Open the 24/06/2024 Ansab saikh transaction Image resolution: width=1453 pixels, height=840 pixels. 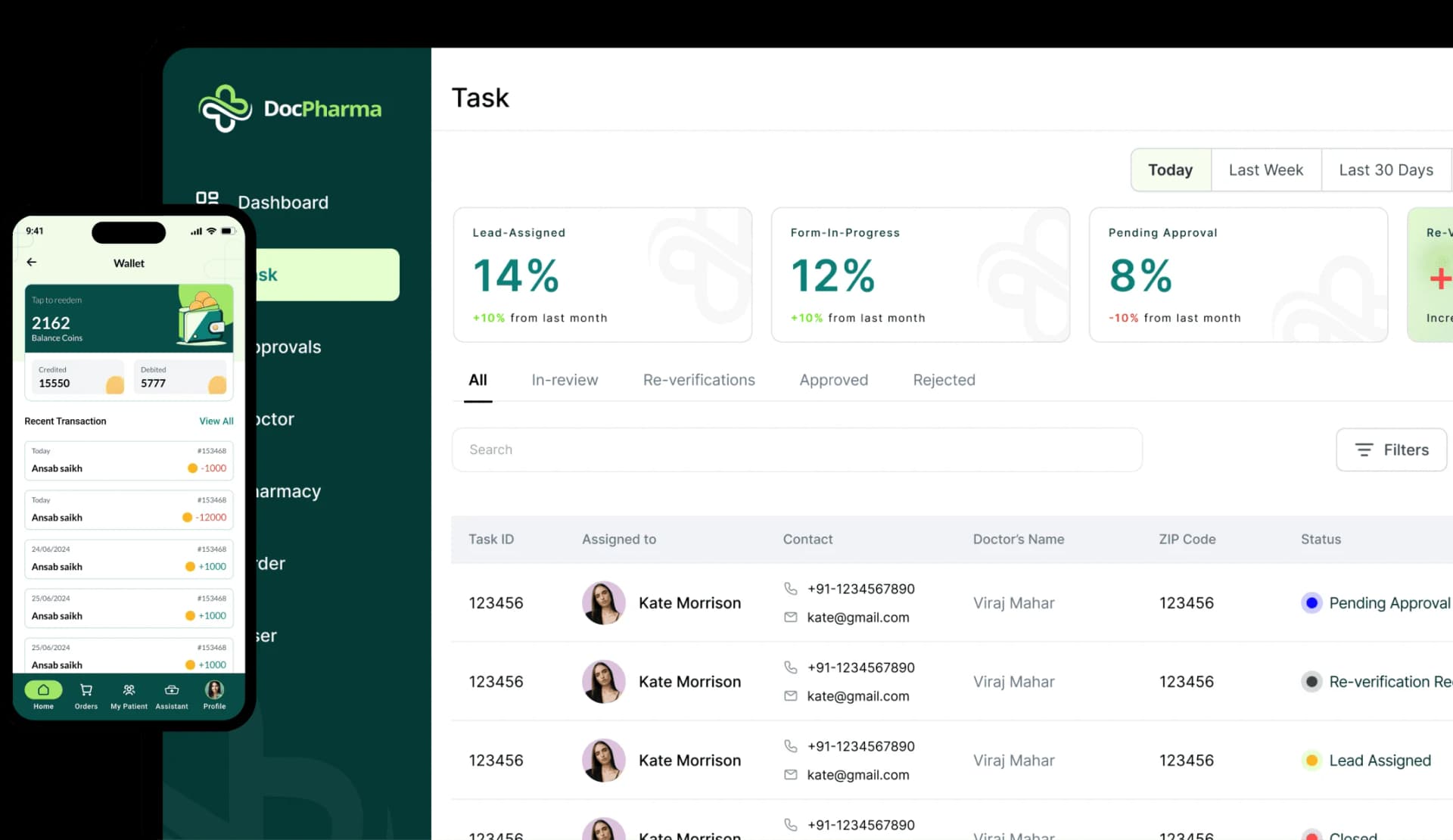click(x=129, y=558)
